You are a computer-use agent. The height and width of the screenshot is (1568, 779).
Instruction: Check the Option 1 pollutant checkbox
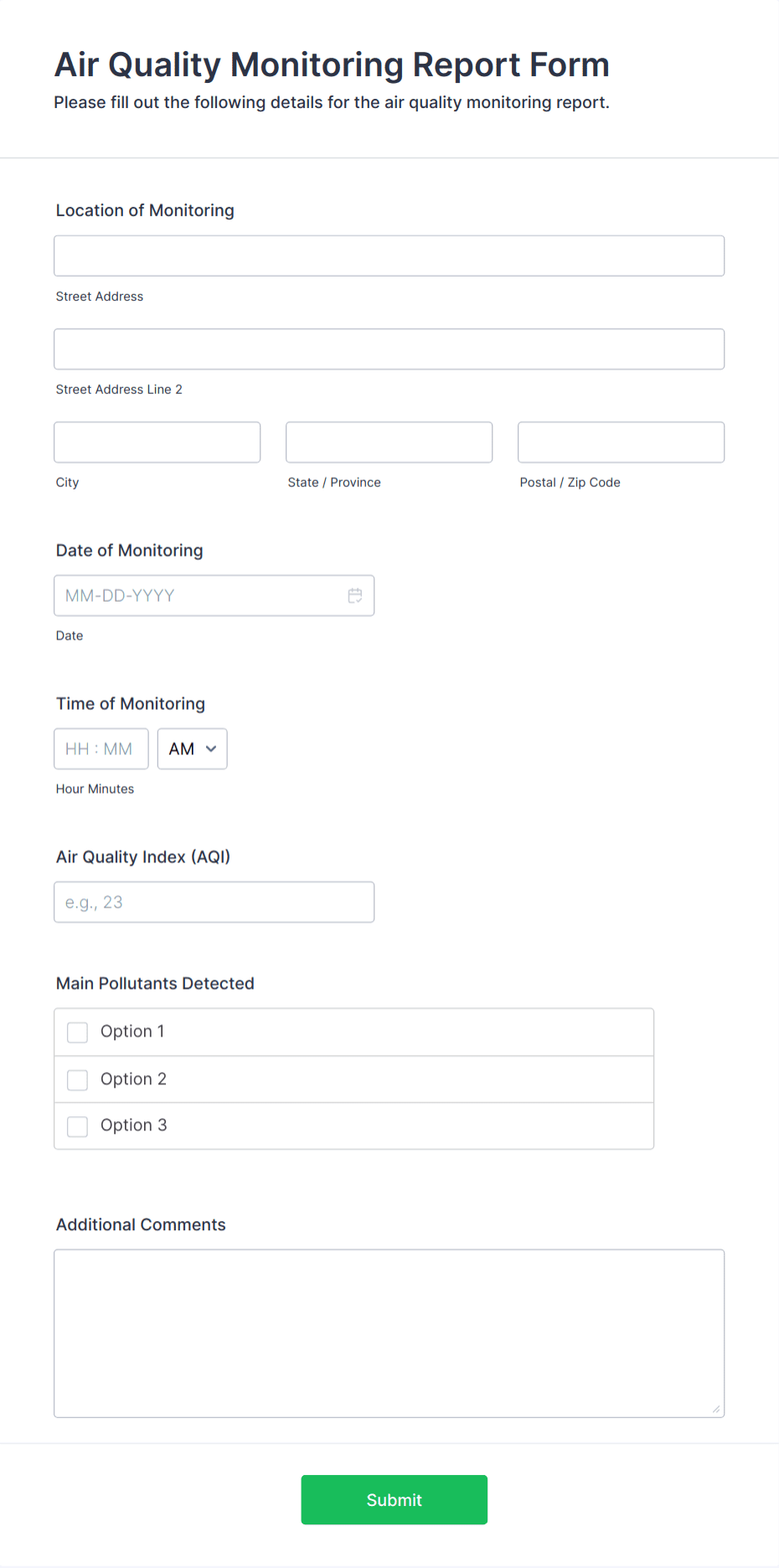pos(77,1032)
